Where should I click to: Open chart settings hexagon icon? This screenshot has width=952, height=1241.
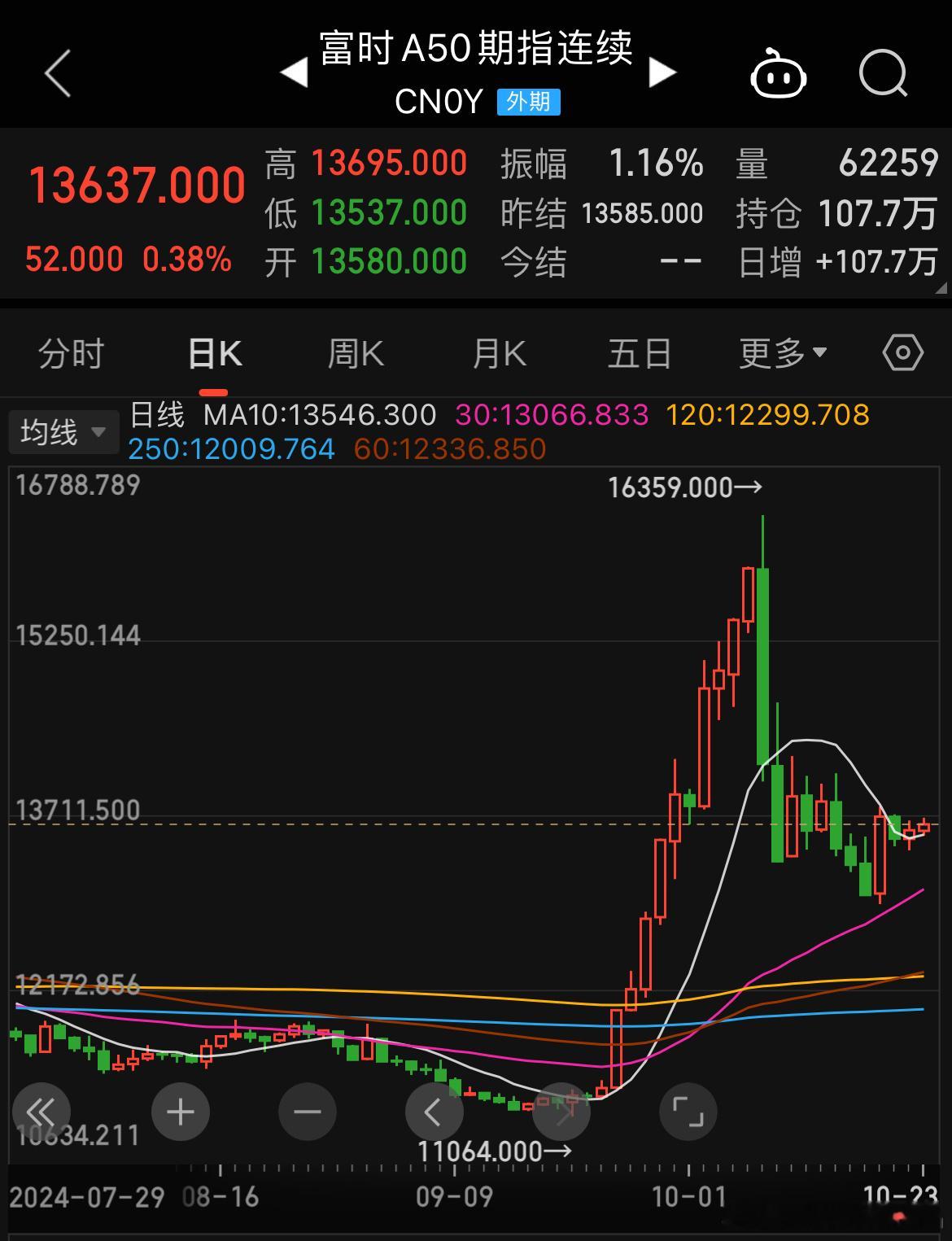click(x=902, y=353)
